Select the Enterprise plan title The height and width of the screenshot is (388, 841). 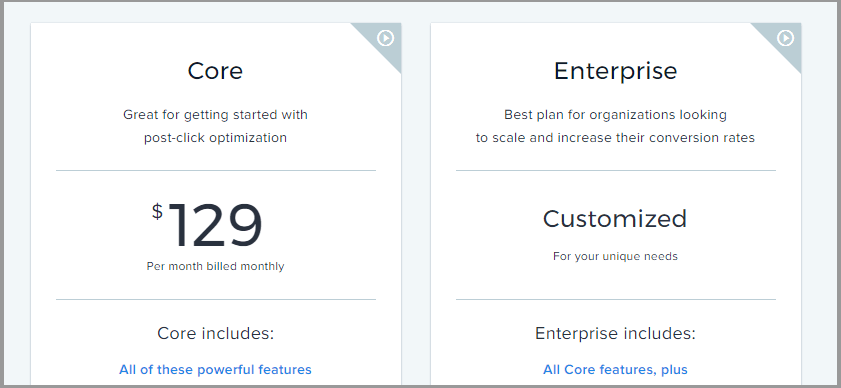pos(615,71)
